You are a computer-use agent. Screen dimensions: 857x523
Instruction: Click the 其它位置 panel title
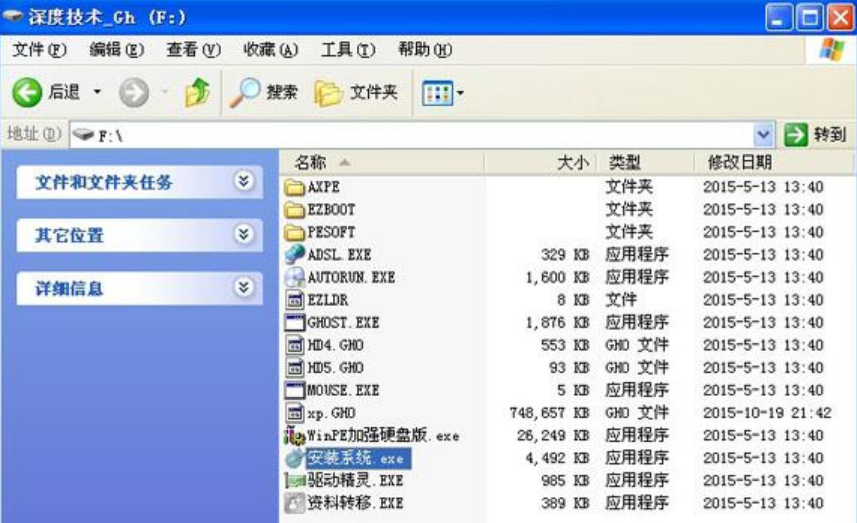coord(69,236)
